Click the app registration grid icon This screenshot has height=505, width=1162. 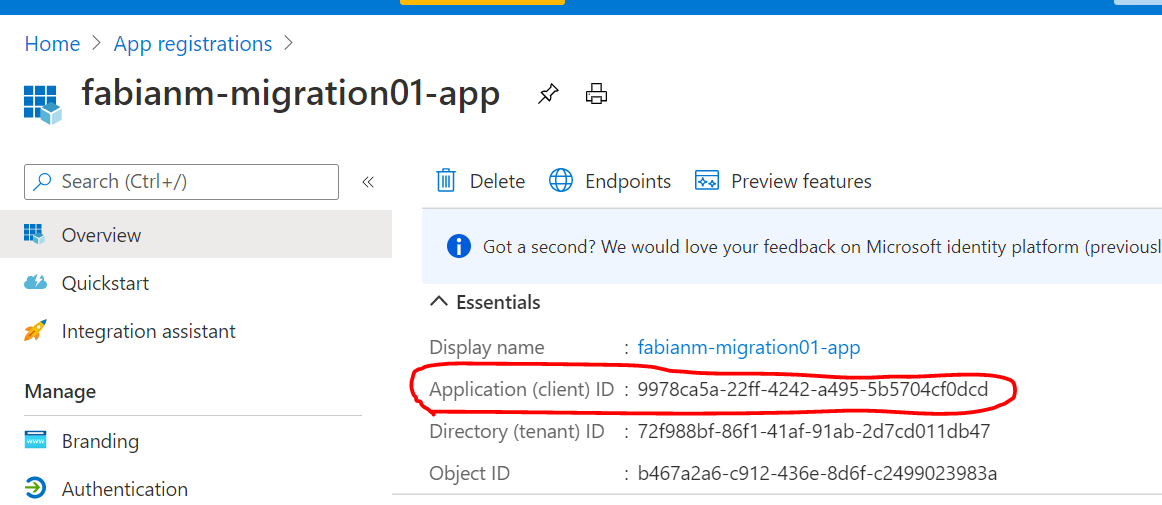[42, 104]
